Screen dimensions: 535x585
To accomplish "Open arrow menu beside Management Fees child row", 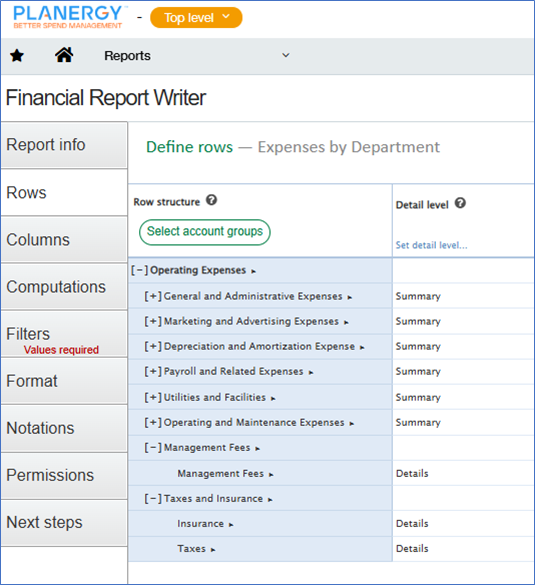I will coord(271,475).
